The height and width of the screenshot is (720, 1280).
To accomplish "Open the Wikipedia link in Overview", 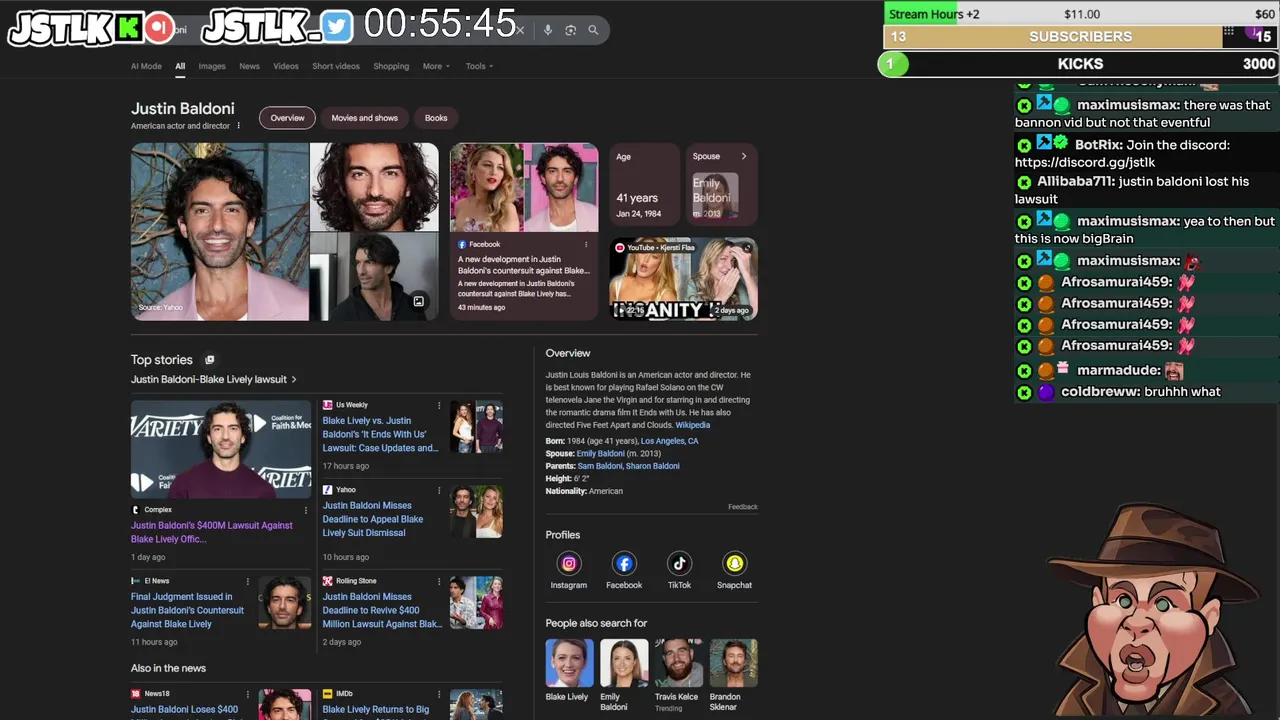I will click(x=692, y=425).
